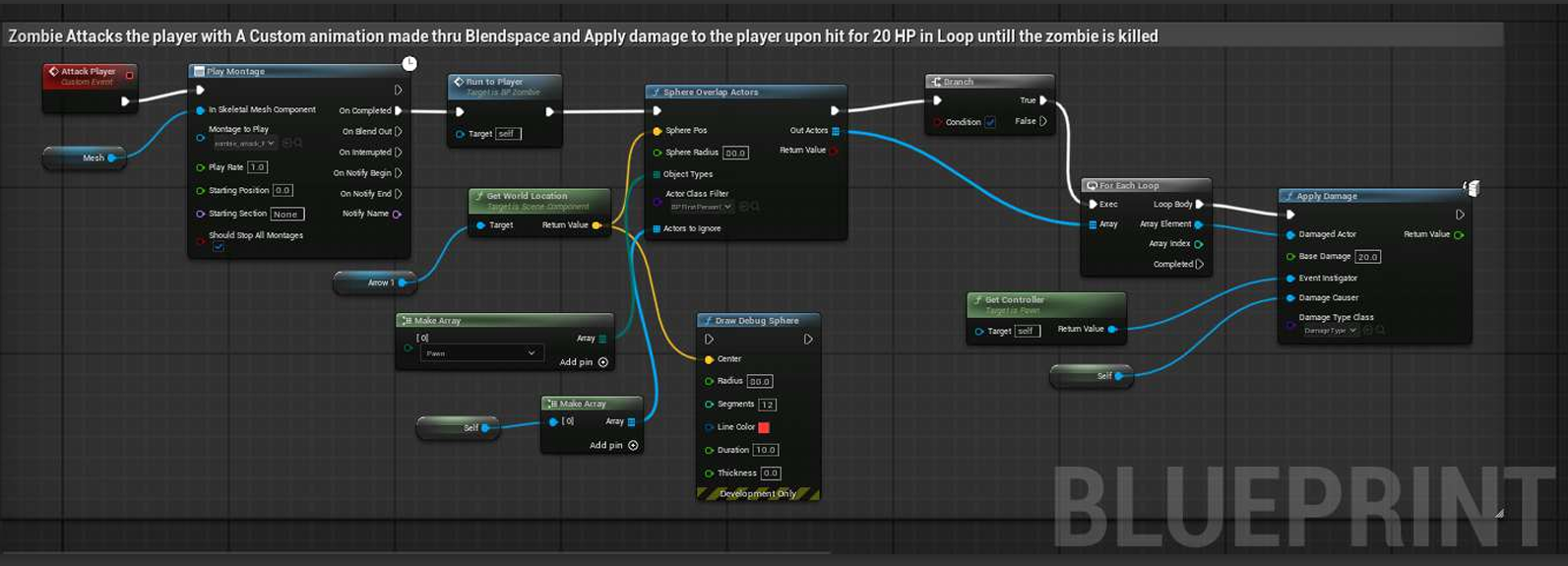This screenshot has height=566, width=1568.
Task: Click the Draw Debug Sphere Center pin
Action: point(709,359)
